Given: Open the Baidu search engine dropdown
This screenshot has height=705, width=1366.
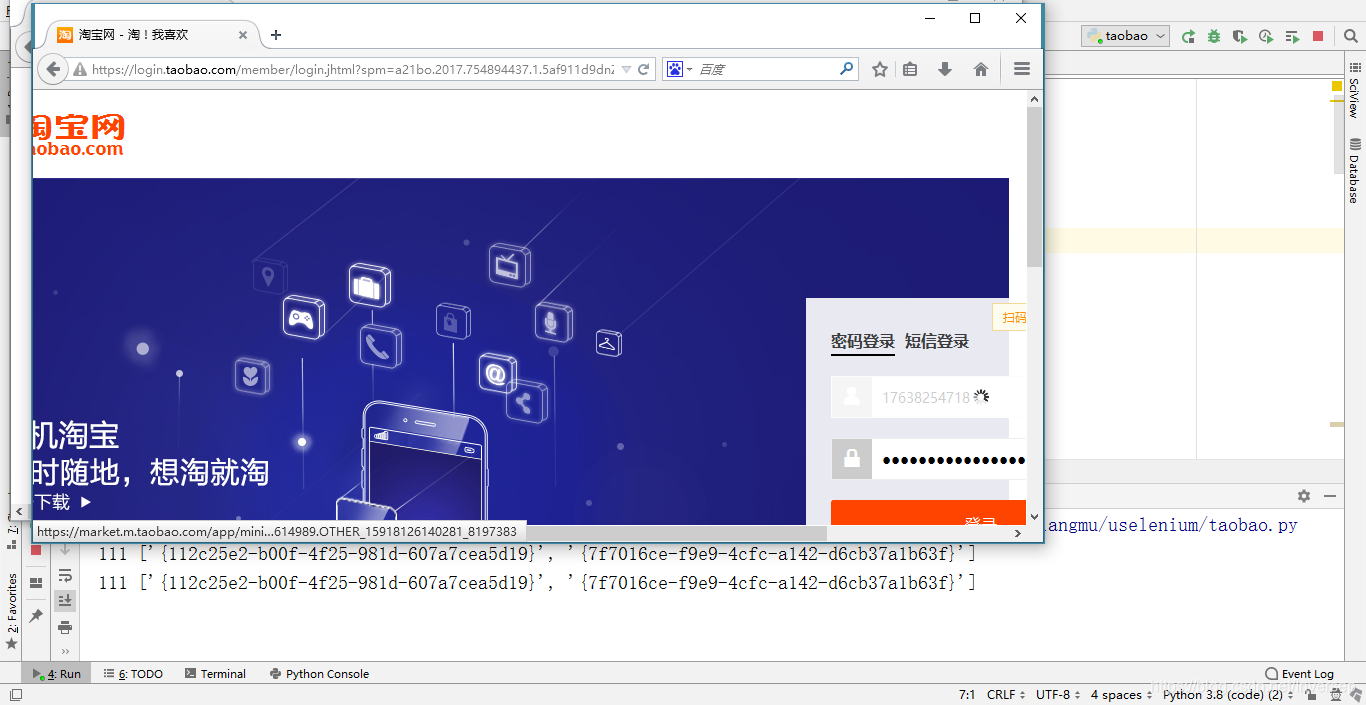Looking at the screenshot, I should tap(679, 69).
